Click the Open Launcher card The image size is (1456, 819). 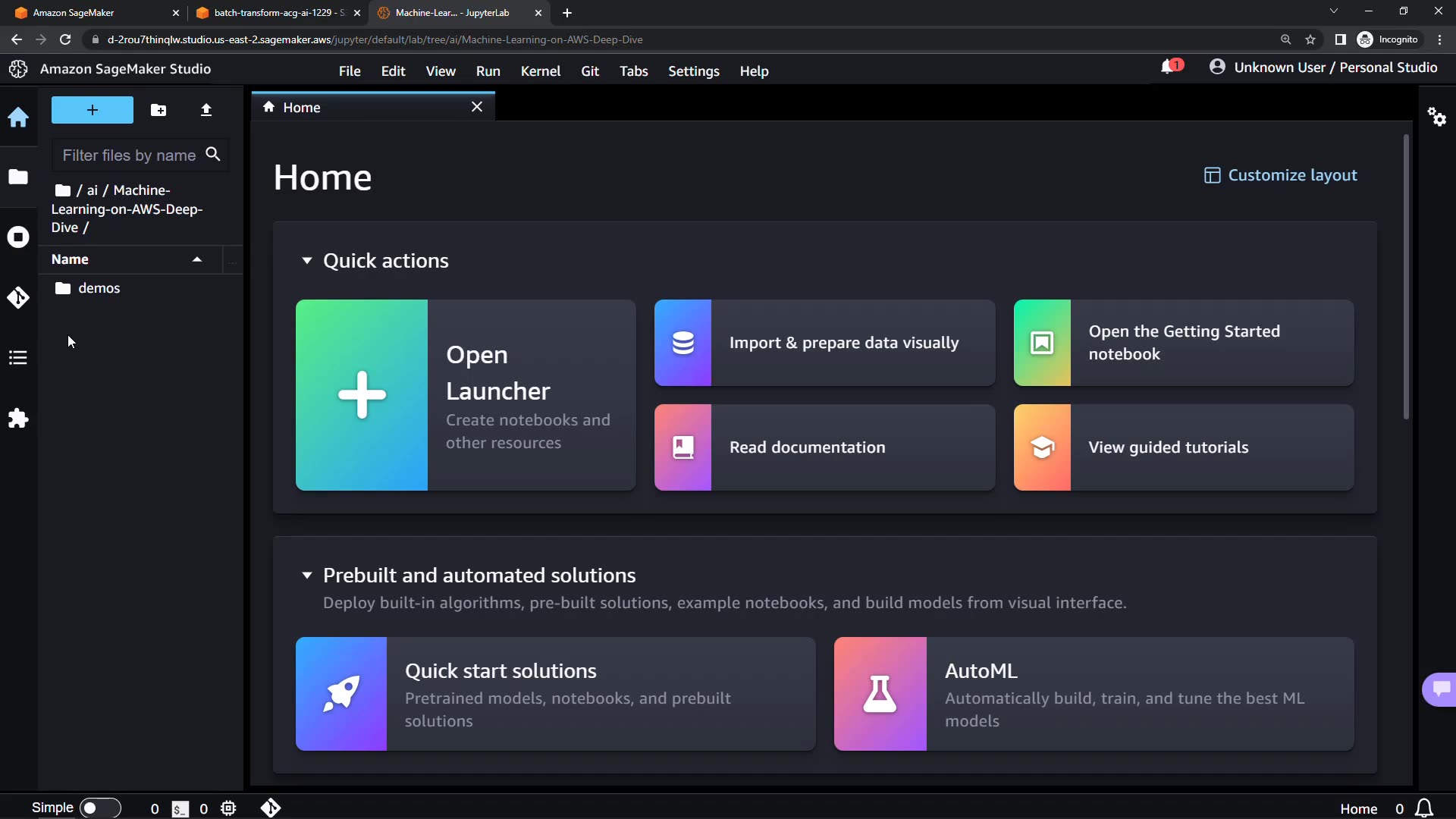click(x=466, y=394)
